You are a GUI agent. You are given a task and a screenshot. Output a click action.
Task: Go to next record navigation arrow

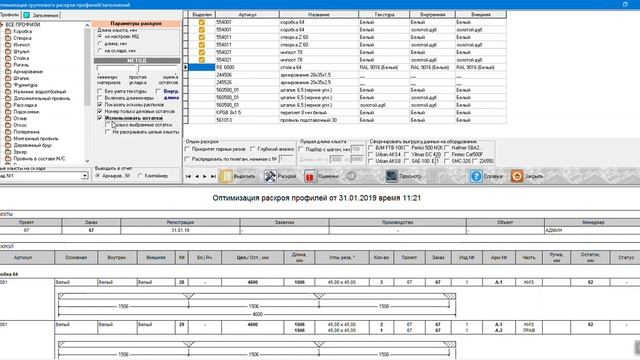(205, 176)
